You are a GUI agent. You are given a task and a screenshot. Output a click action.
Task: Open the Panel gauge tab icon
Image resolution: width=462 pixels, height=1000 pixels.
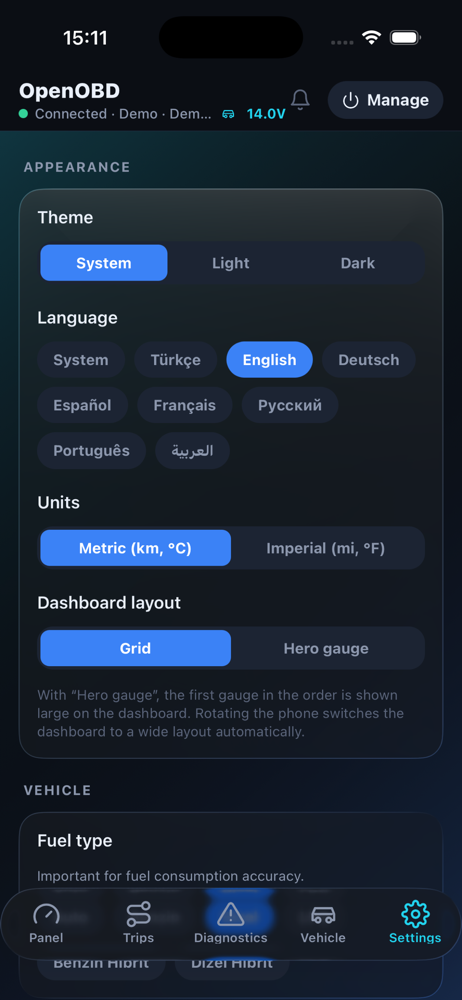tap(46, 915)
